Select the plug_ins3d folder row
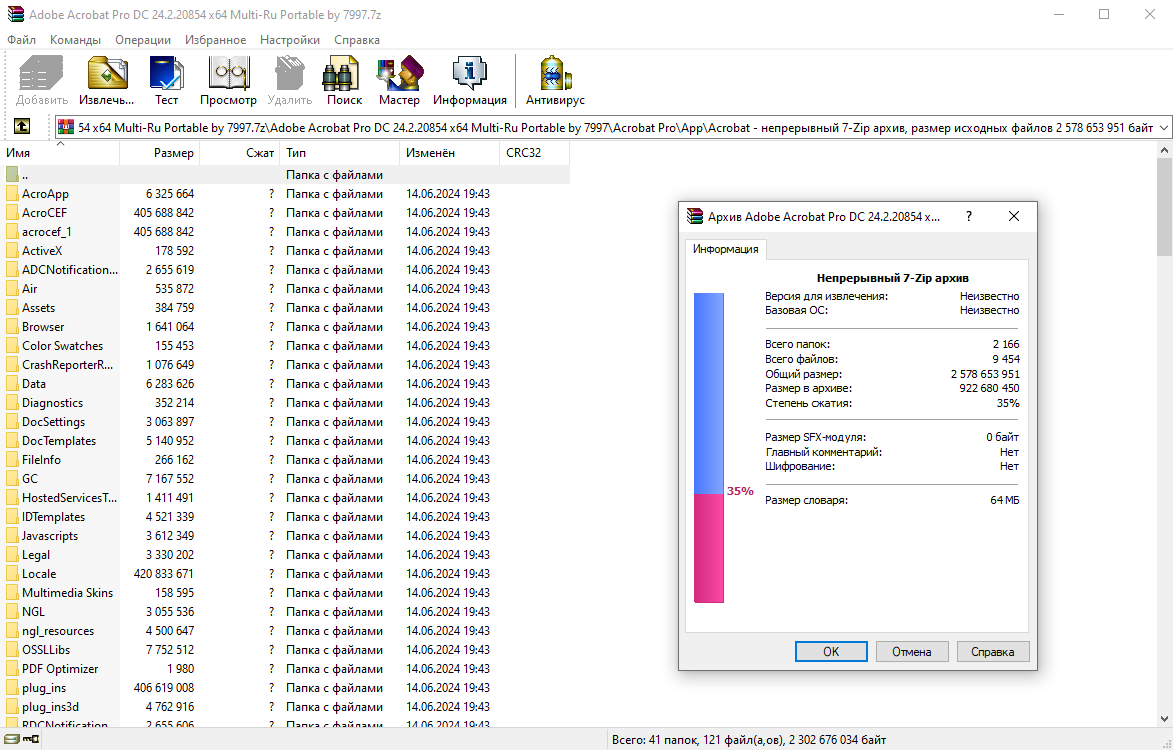The width and height of the screenshot is (1173, 750). click(x=285, y=707)
